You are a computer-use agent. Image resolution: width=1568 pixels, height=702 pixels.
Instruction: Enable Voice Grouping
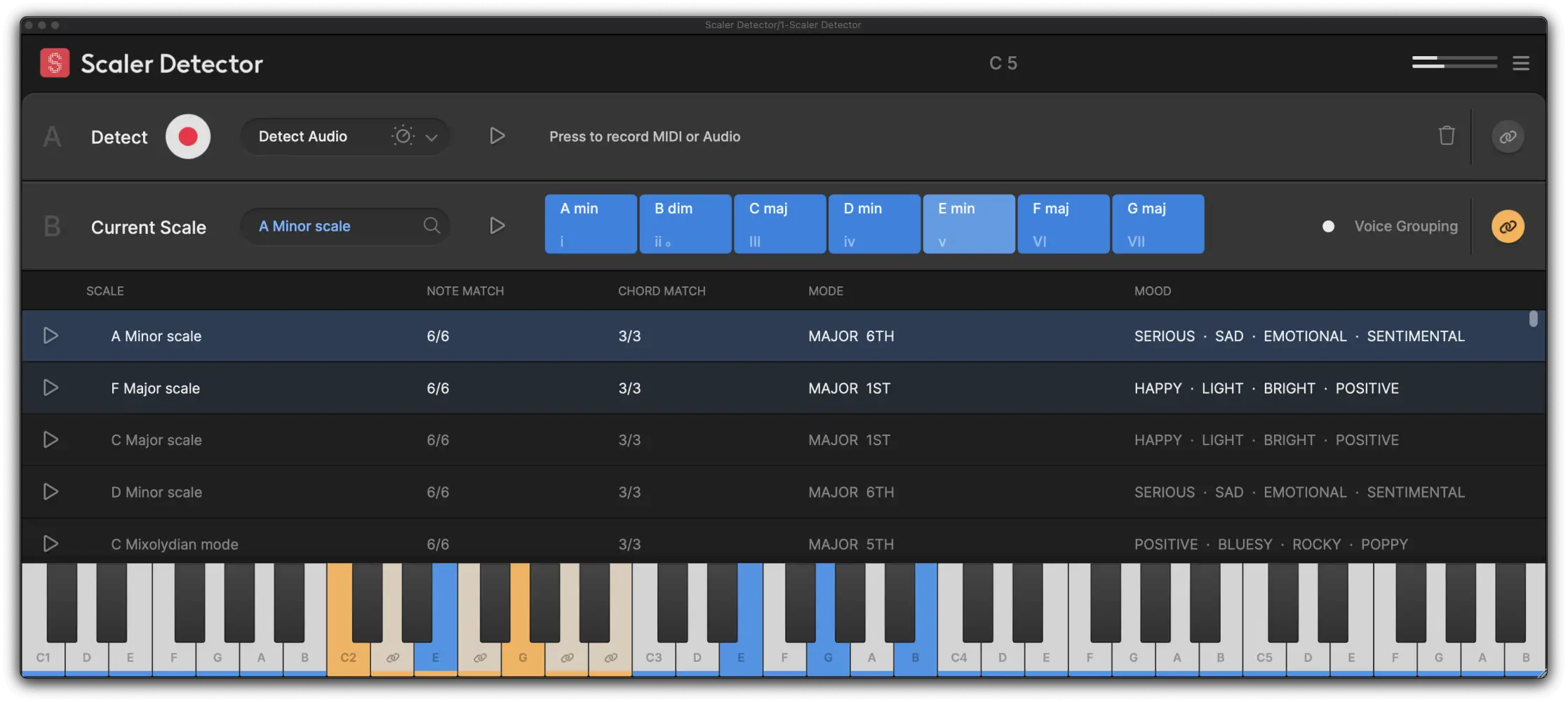pos(1328,226)
